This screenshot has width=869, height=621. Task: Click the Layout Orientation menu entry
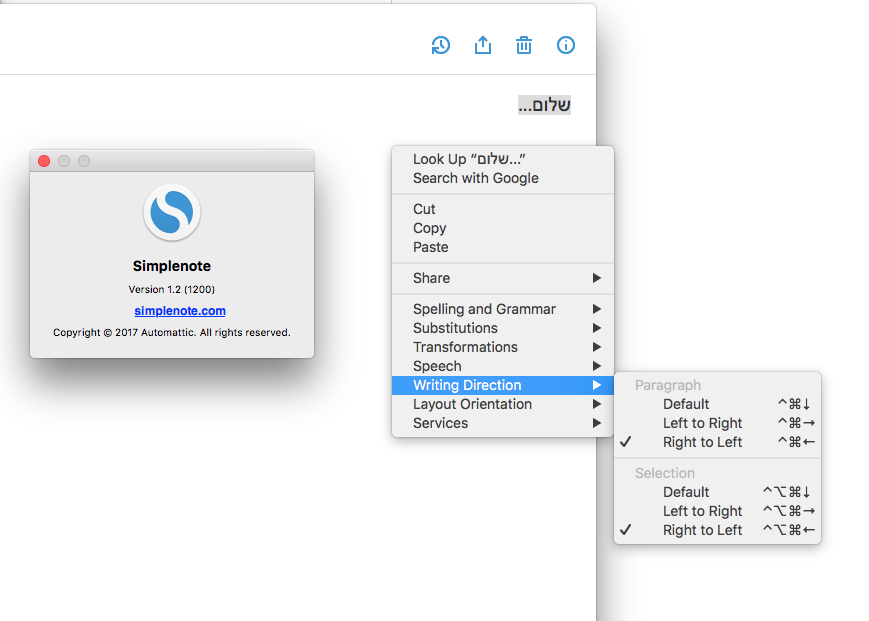471,404
